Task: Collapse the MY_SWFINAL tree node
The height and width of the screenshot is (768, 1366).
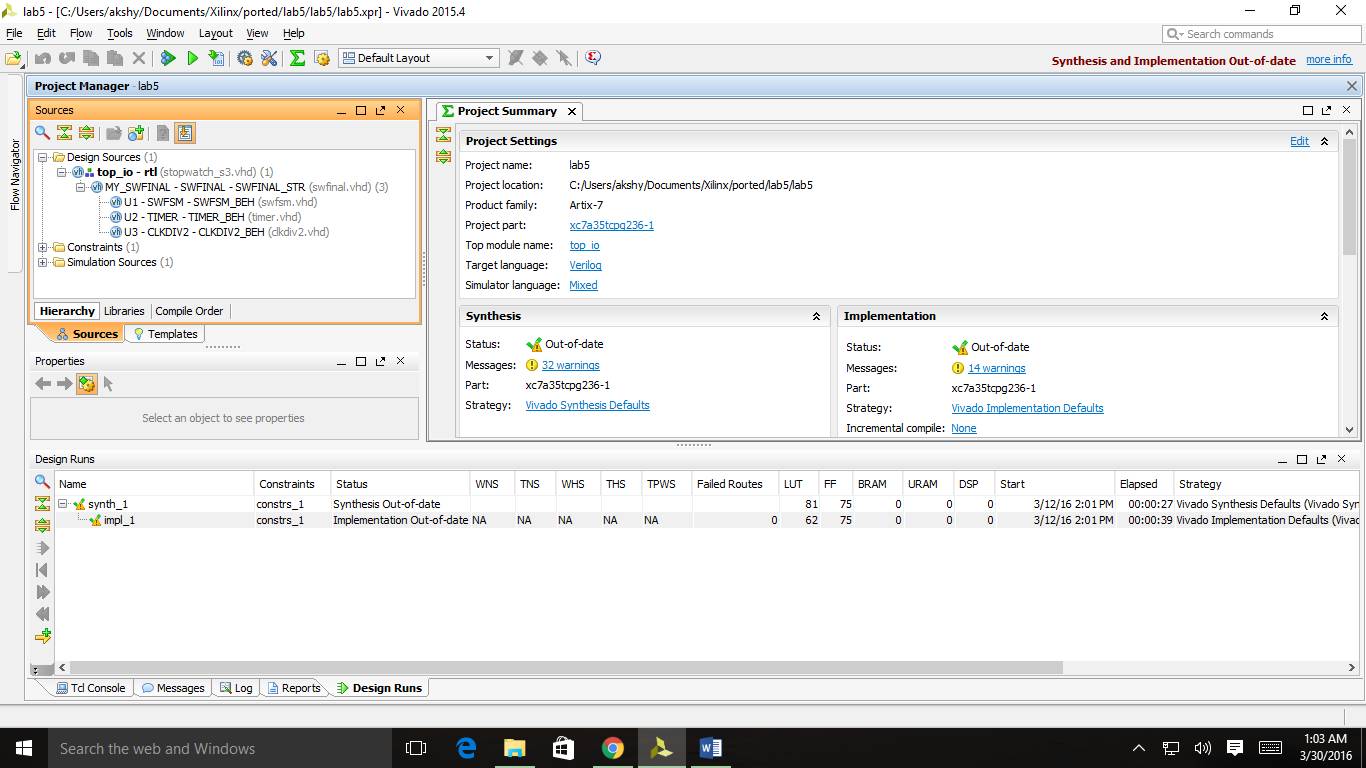Action: click(81, 187)
